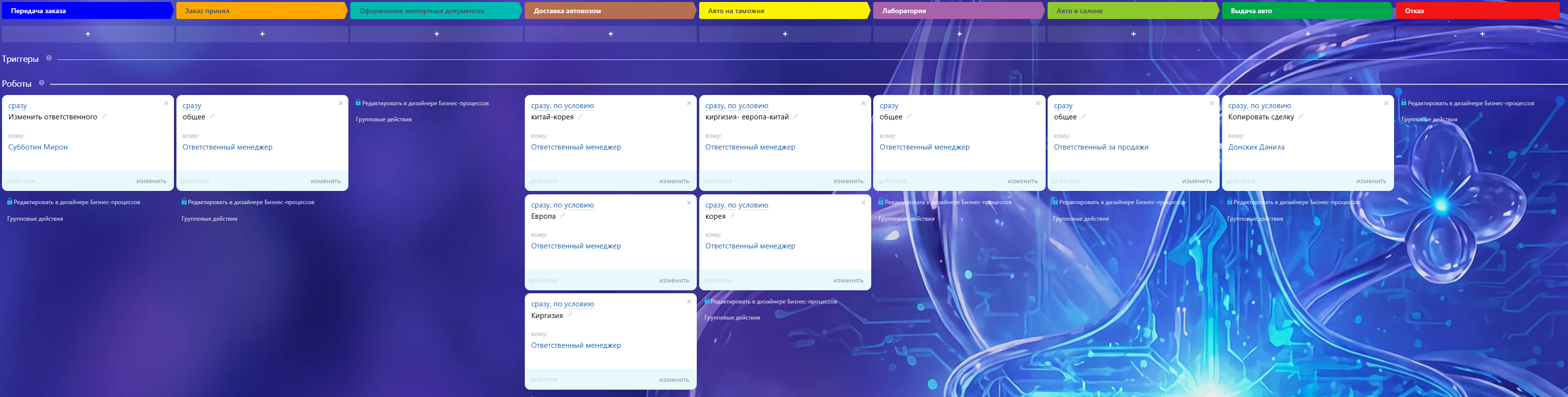Click the plus button under Лаборатория
Screen dimensions: 1568x397
[959, 34]
